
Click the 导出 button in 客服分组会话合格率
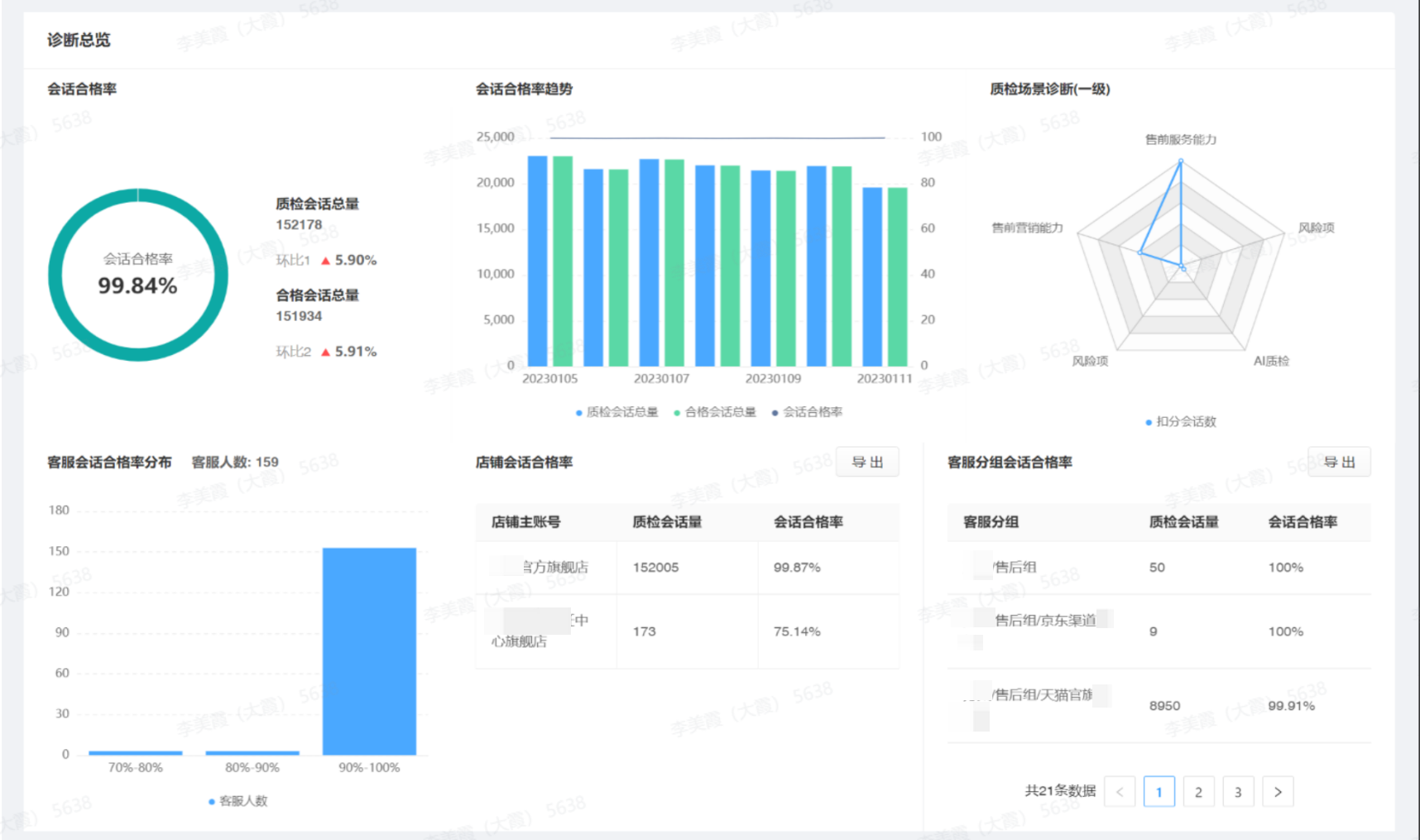coord(1339,462)
